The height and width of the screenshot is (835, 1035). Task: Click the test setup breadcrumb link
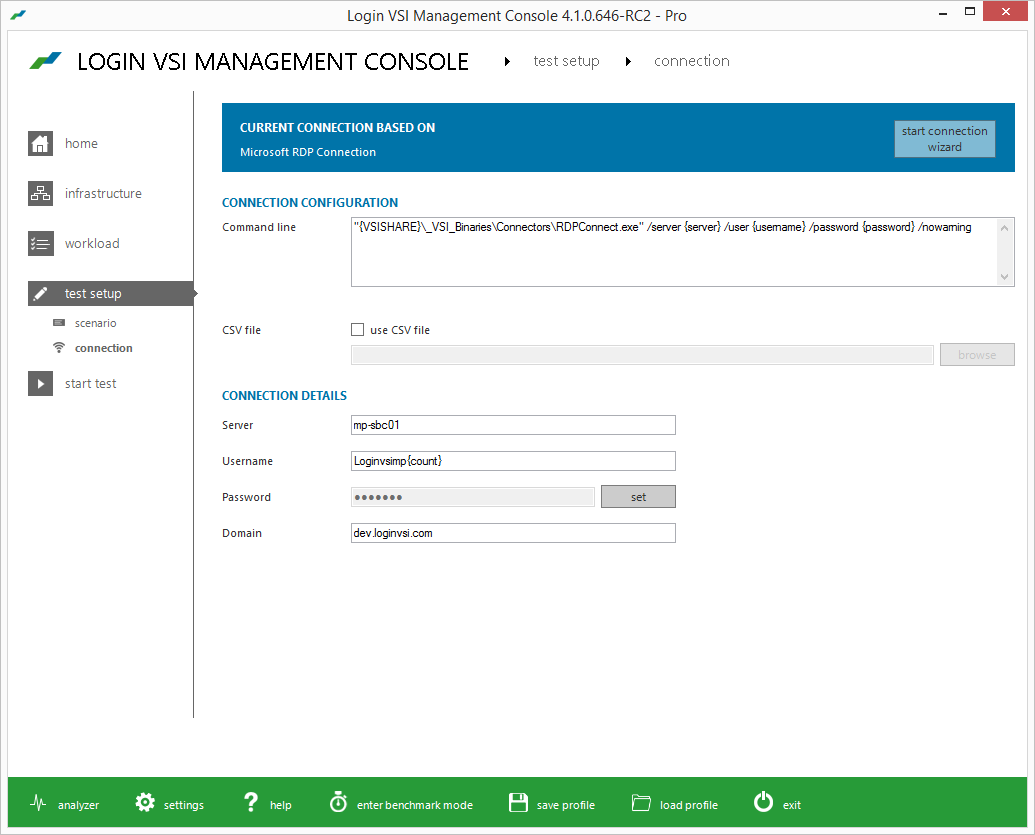tap(566, 61)
